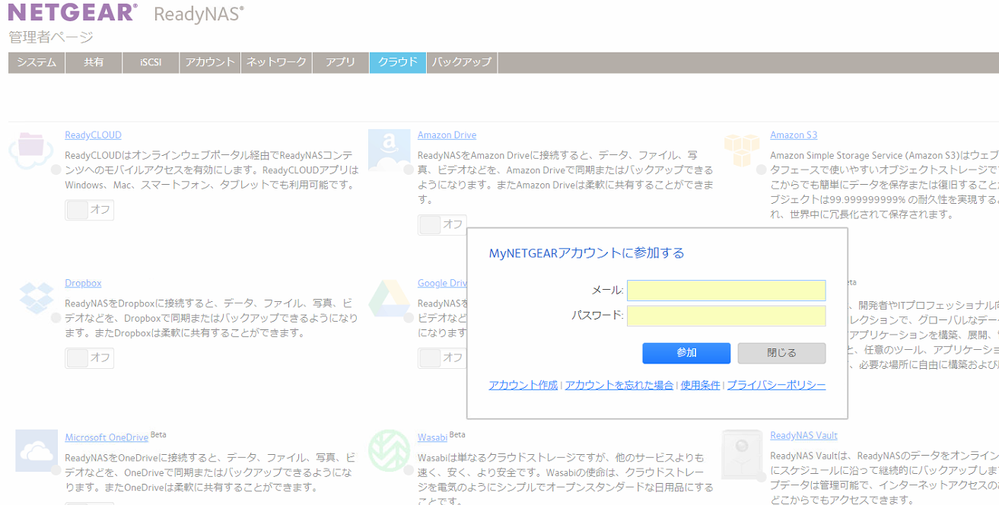Viewport: 999px width, 505px height.
Task: Click the MyNETGEARアカウントに参加する dialog title
Action: (586, 253)
